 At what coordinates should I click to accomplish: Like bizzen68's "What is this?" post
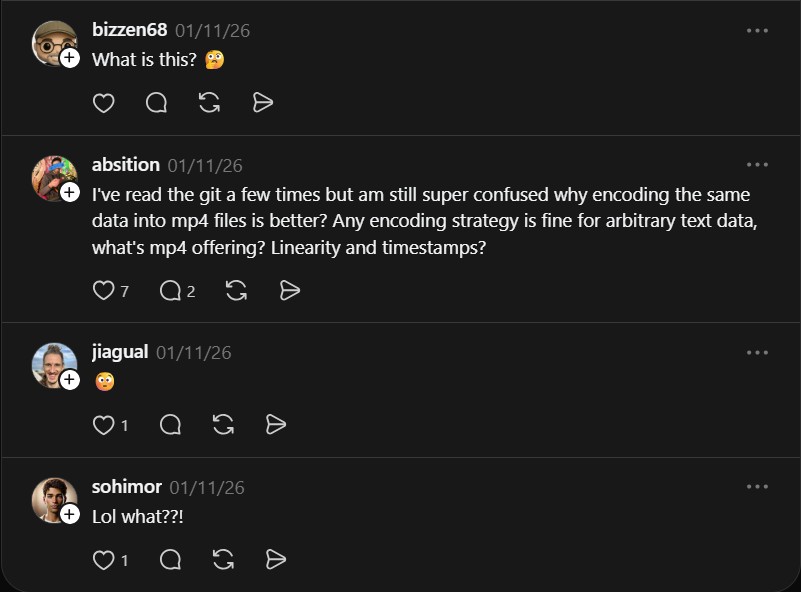(103, 103)
